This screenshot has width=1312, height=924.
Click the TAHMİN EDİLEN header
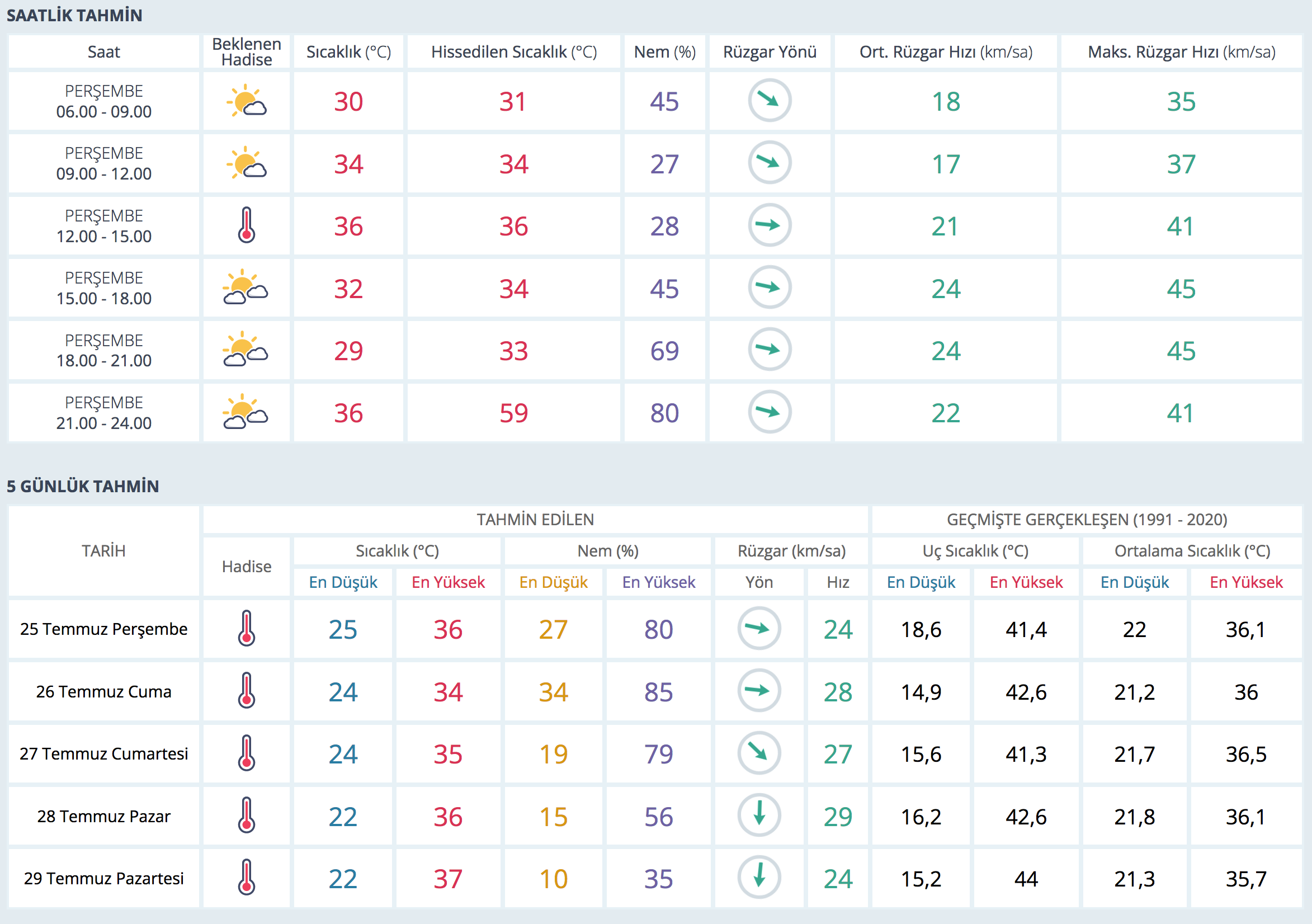535,520
